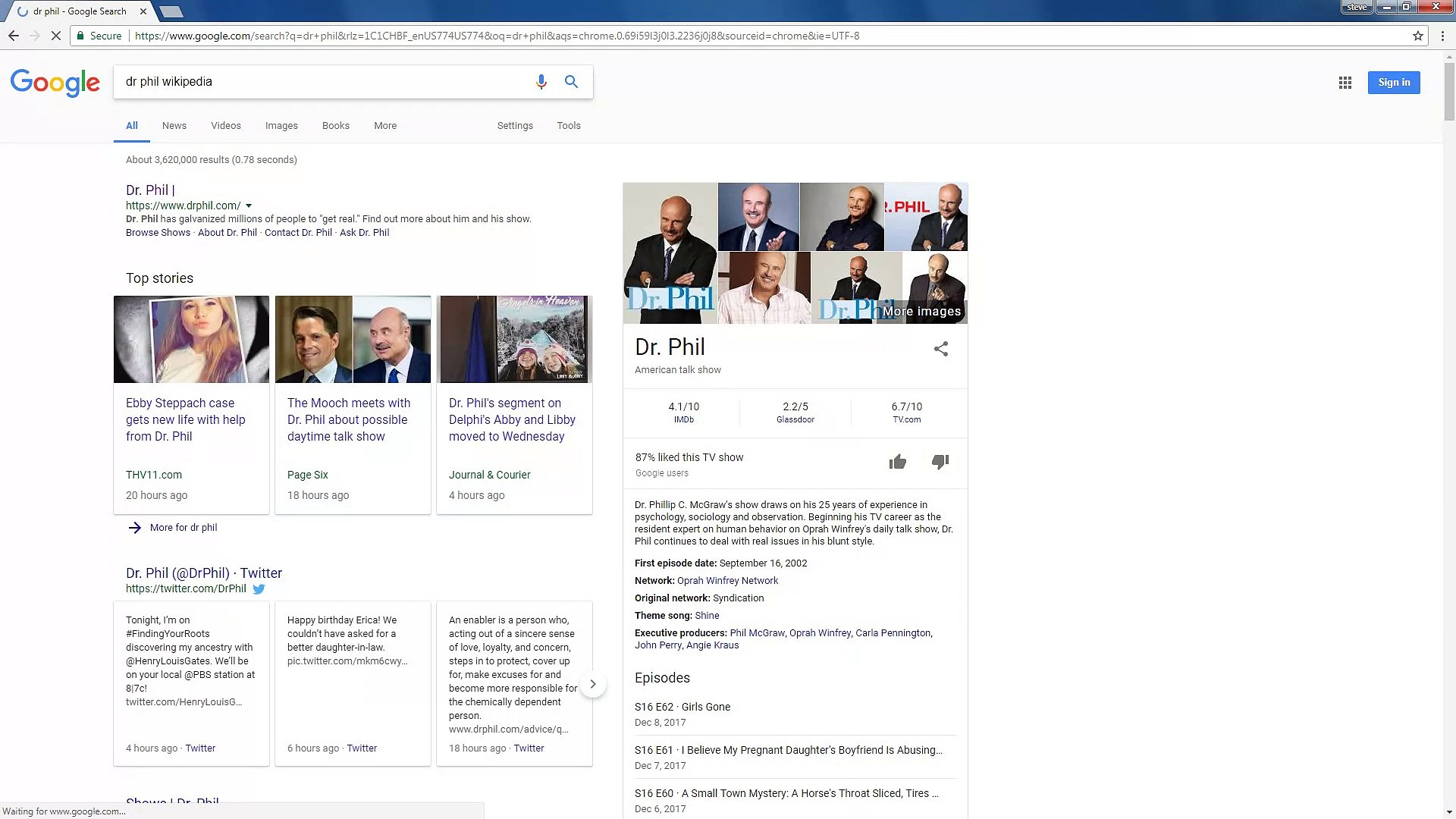Click the Sign in button

tap(1394, 83)
